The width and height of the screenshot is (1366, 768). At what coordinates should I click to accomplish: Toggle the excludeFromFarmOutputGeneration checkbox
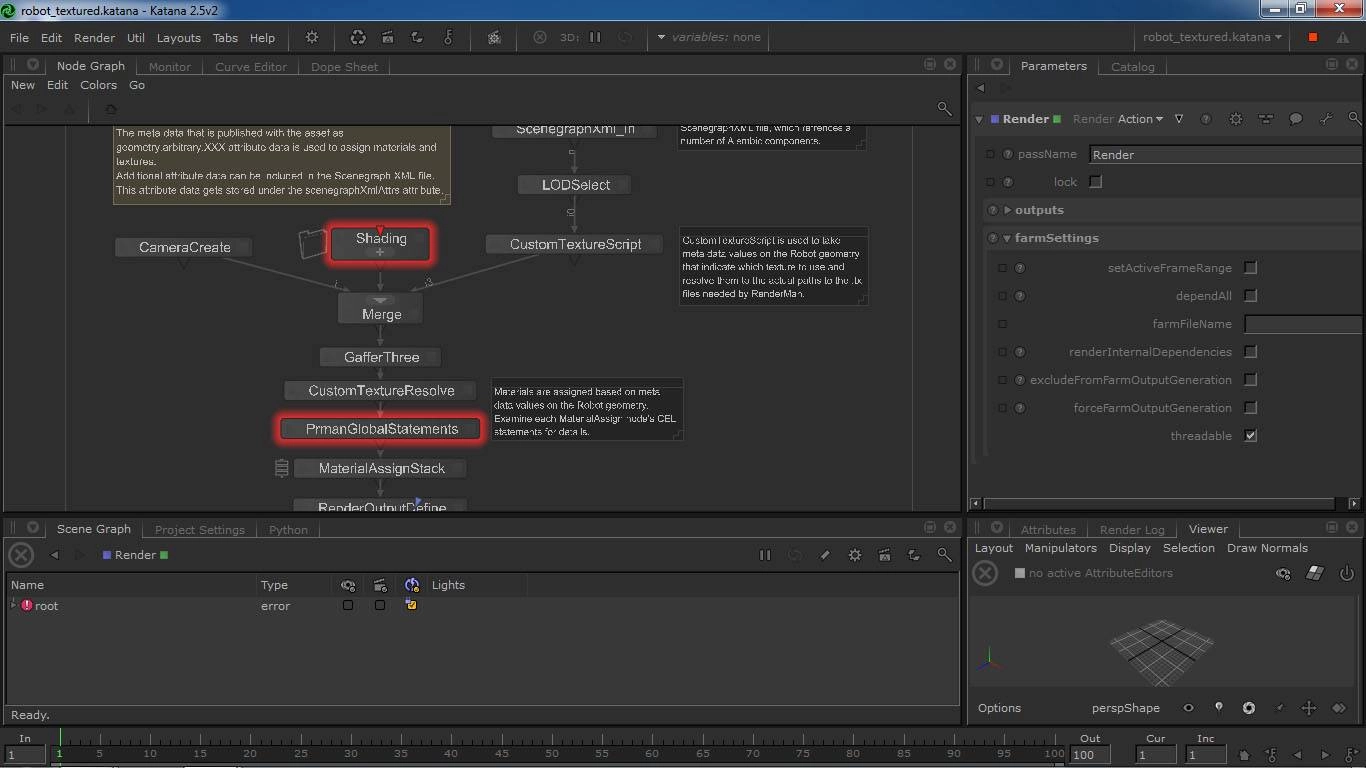click(1250, 380)
